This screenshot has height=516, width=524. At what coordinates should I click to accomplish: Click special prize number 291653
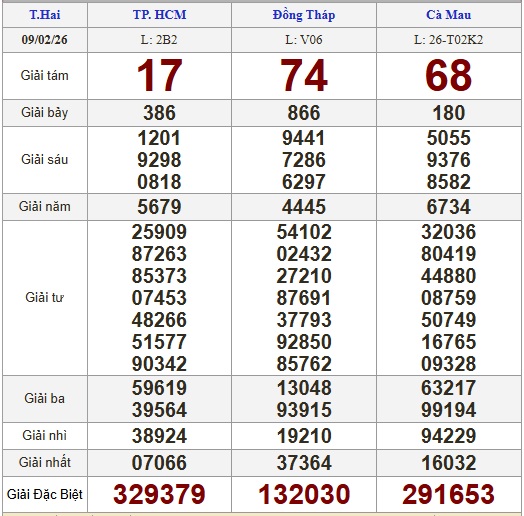[x=448, y=494]
